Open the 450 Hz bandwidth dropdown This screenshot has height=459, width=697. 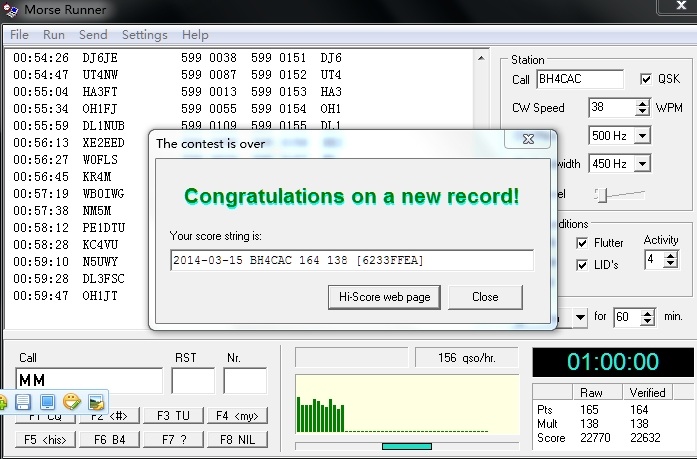[643, 164]
